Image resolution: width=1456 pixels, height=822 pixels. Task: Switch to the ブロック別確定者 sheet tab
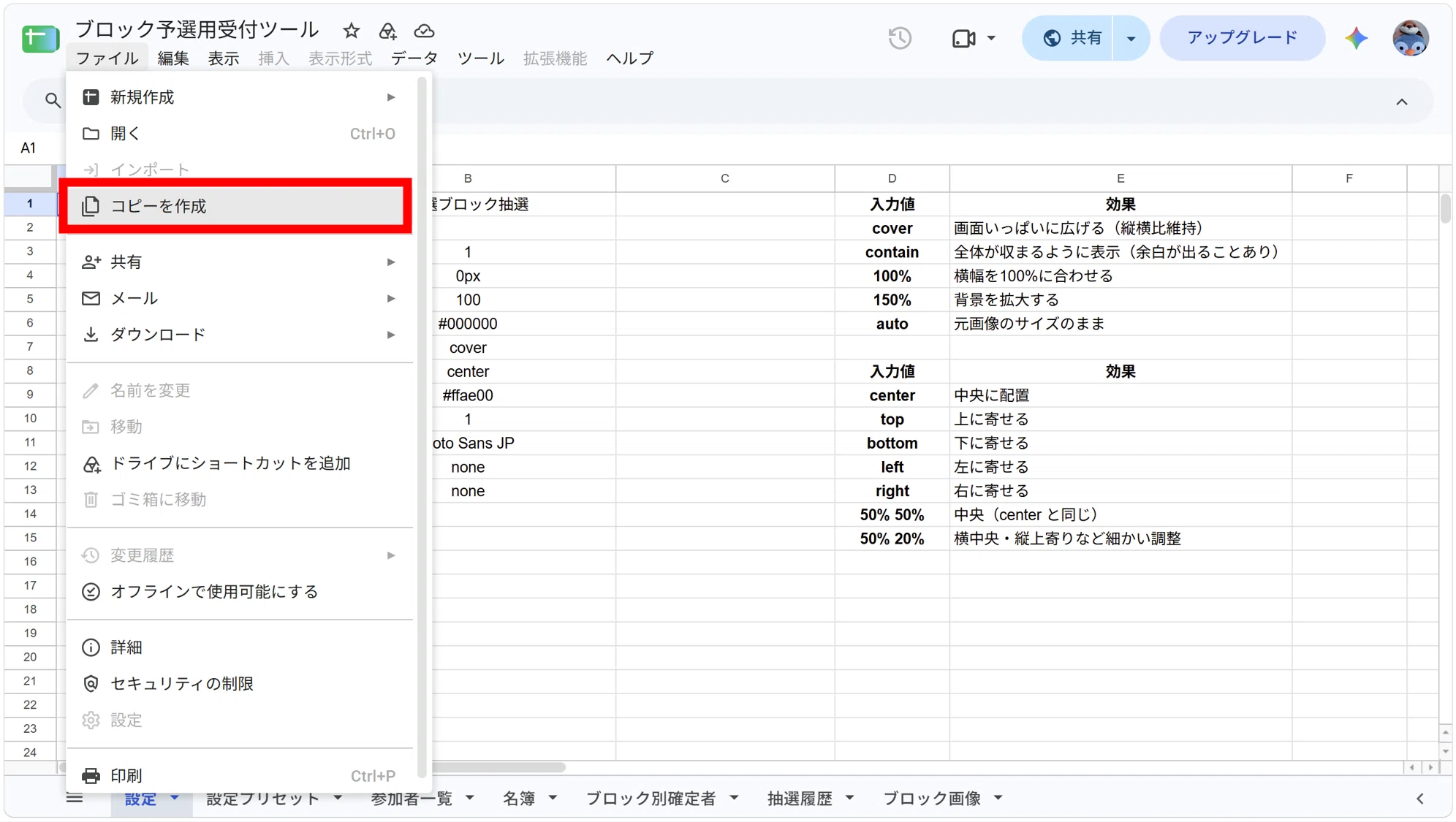651,799
